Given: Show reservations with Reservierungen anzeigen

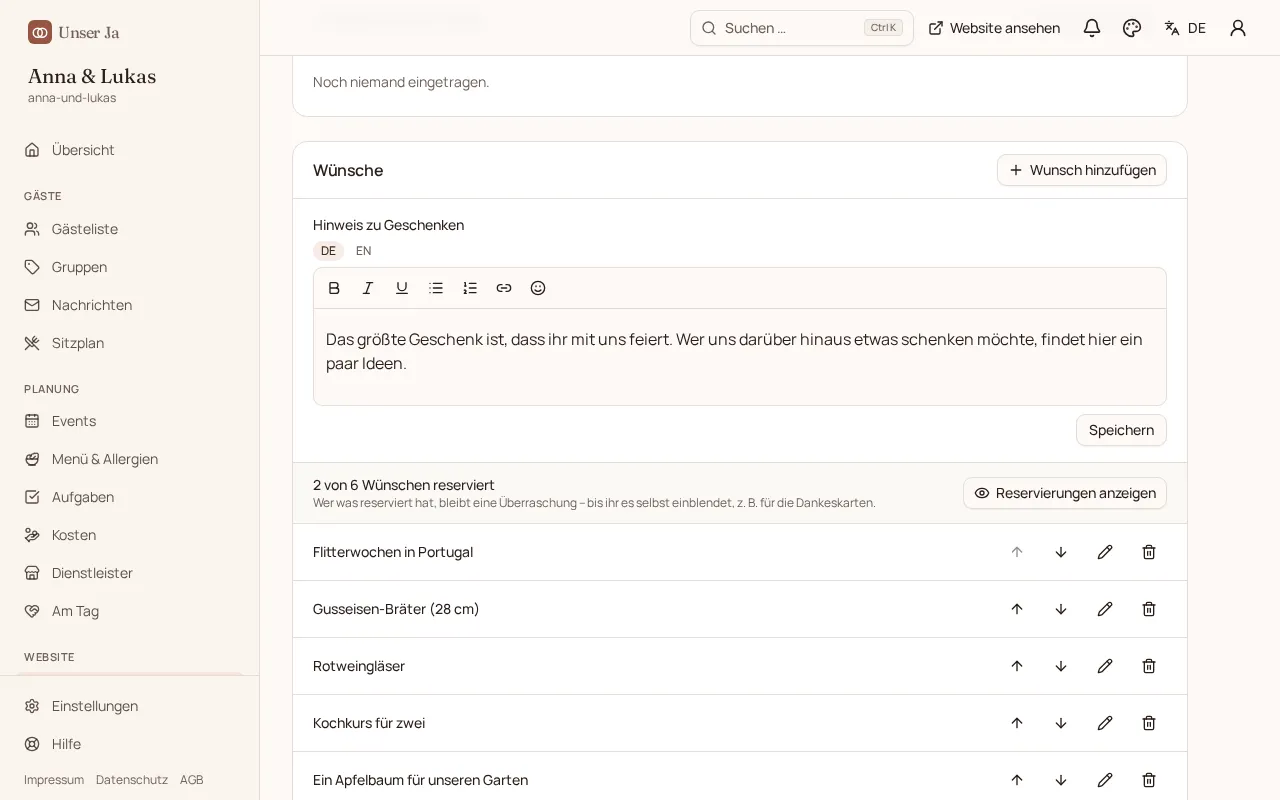Looking at the screenshot, I should [1065, 493].
